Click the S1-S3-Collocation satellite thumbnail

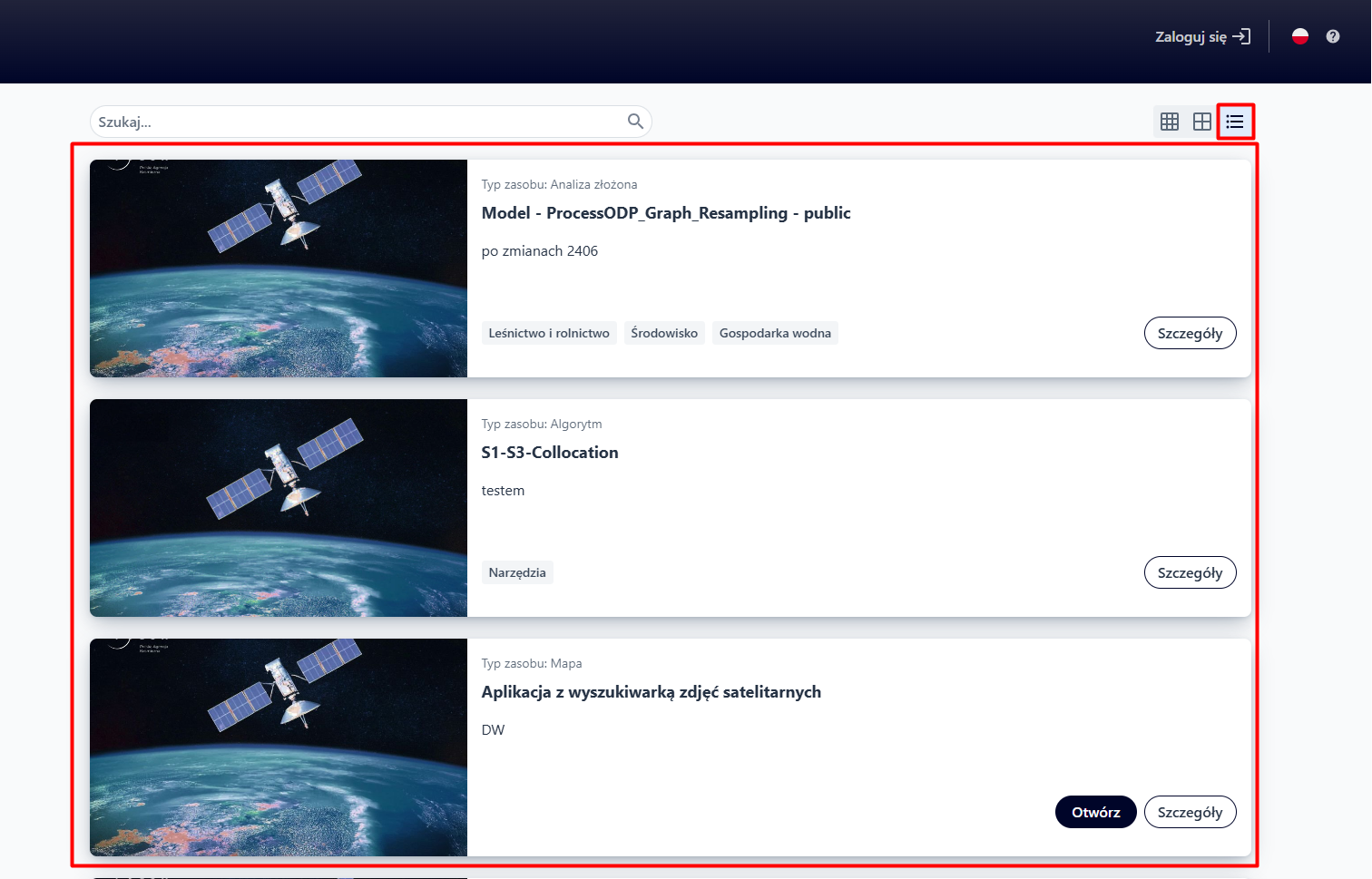click(x=279, y=508)
